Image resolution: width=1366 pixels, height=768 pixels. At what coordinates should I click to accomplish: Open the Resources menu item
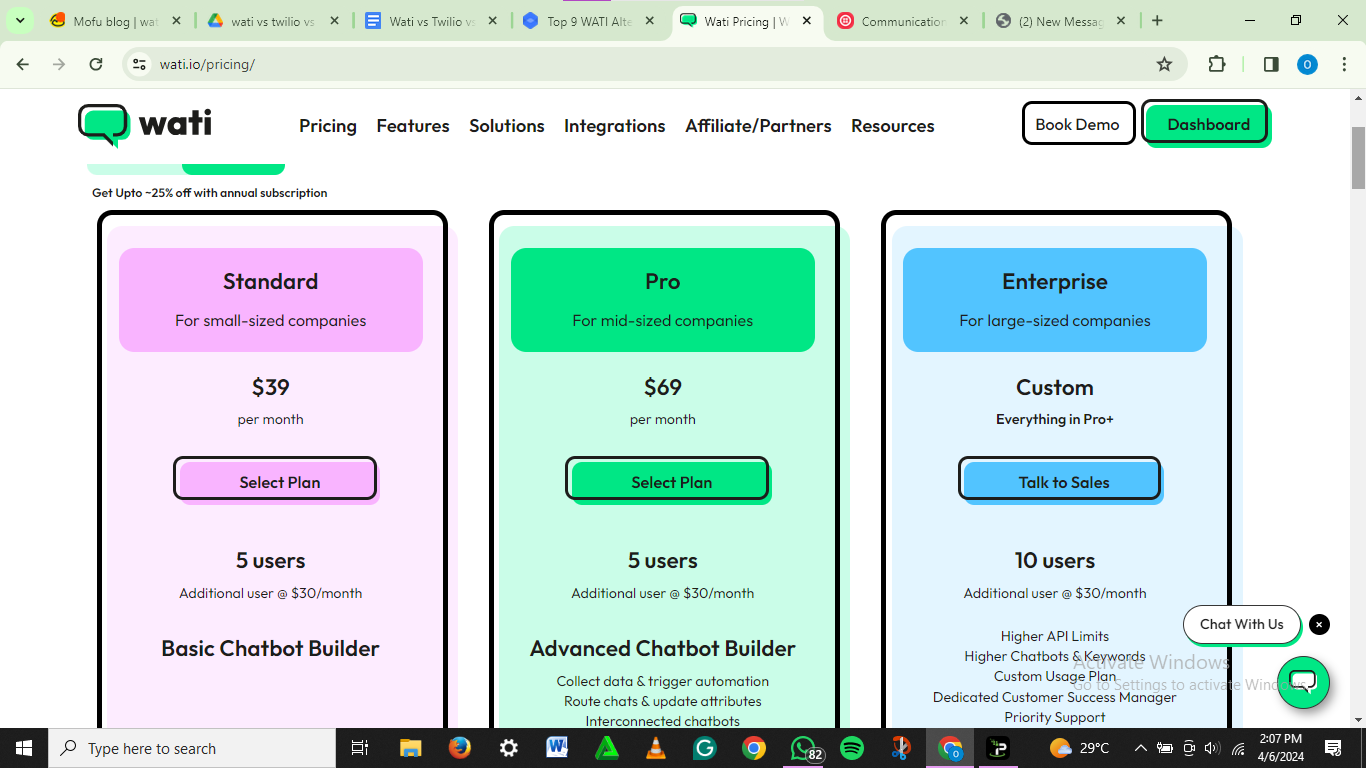[x=893, y=126]
